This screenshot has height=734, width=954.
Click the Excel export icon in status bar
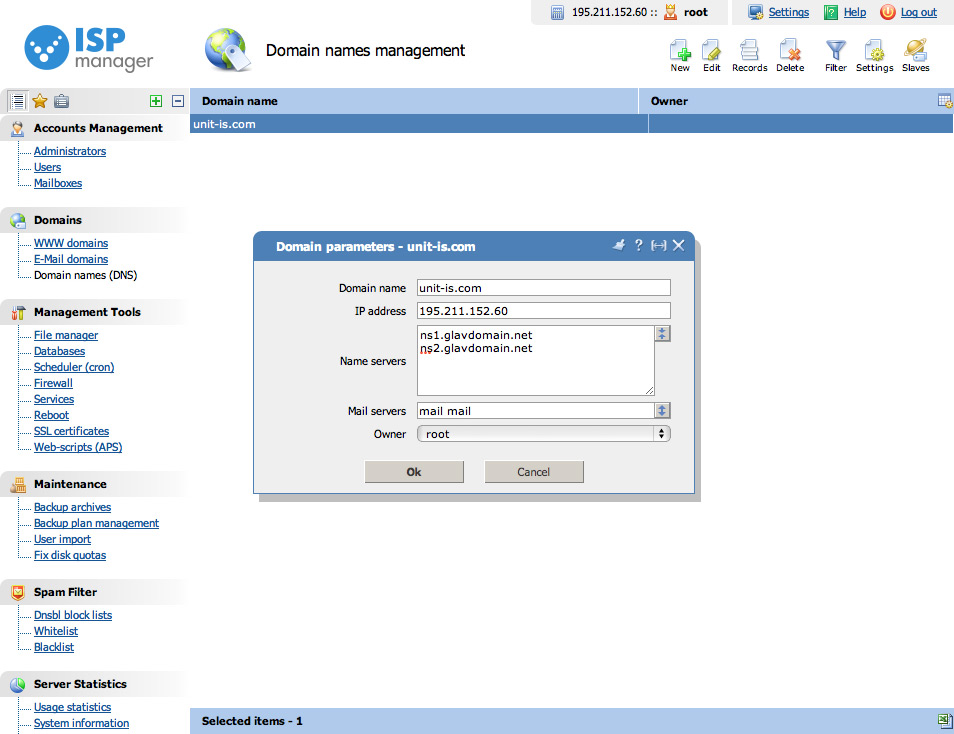(944, 721)
